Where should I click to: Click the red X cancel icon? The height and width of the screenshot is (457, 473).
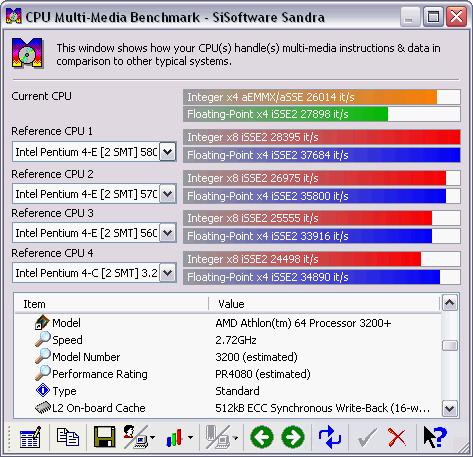(397, 437)
